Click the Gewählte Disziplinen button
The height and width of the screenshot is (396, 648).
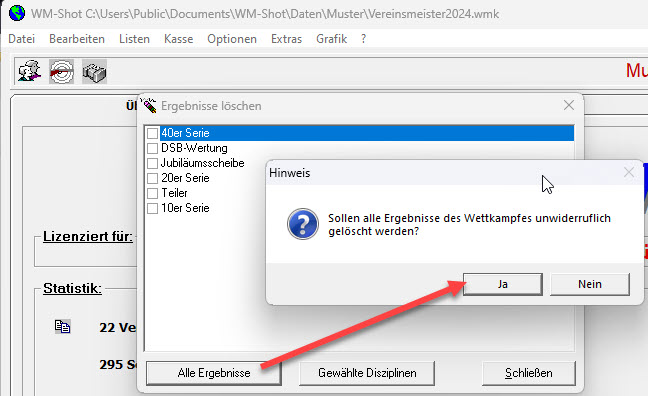click(x=367, y=373)
